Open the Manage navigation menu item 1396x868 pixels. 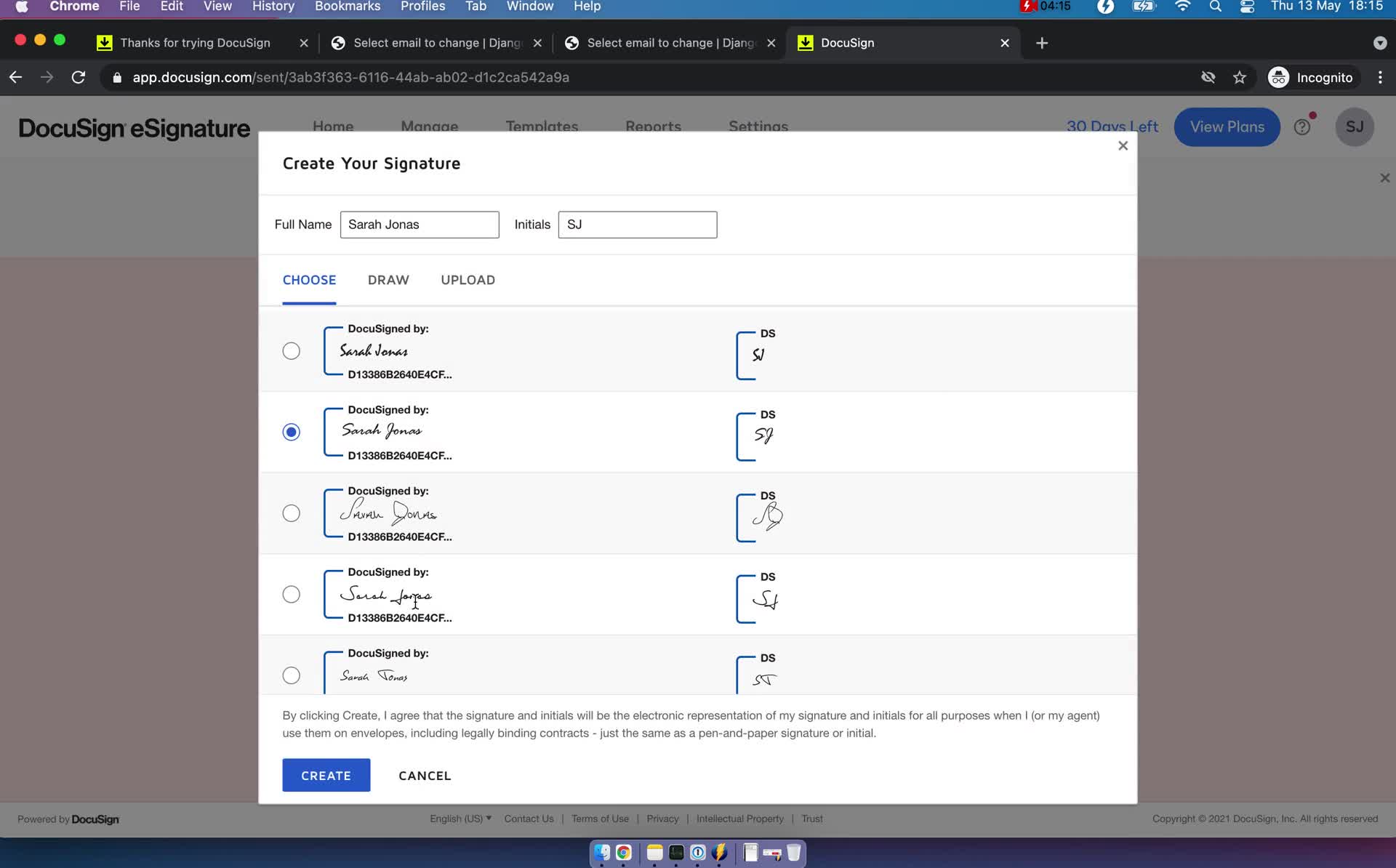tap(429, 126)
